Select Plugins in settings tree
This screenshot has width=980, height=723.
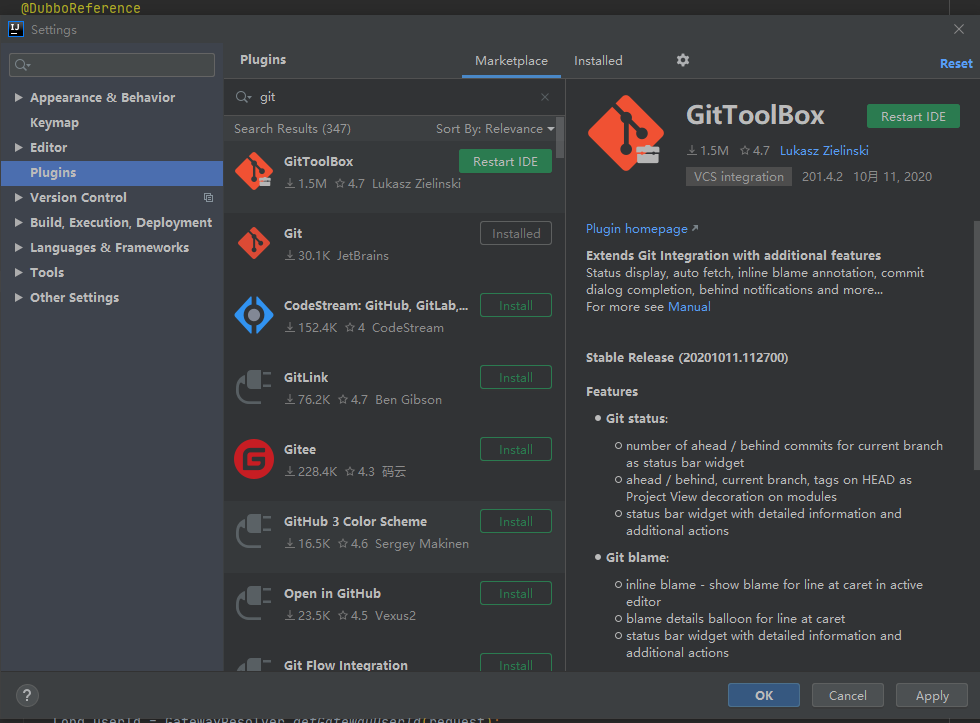112,172
